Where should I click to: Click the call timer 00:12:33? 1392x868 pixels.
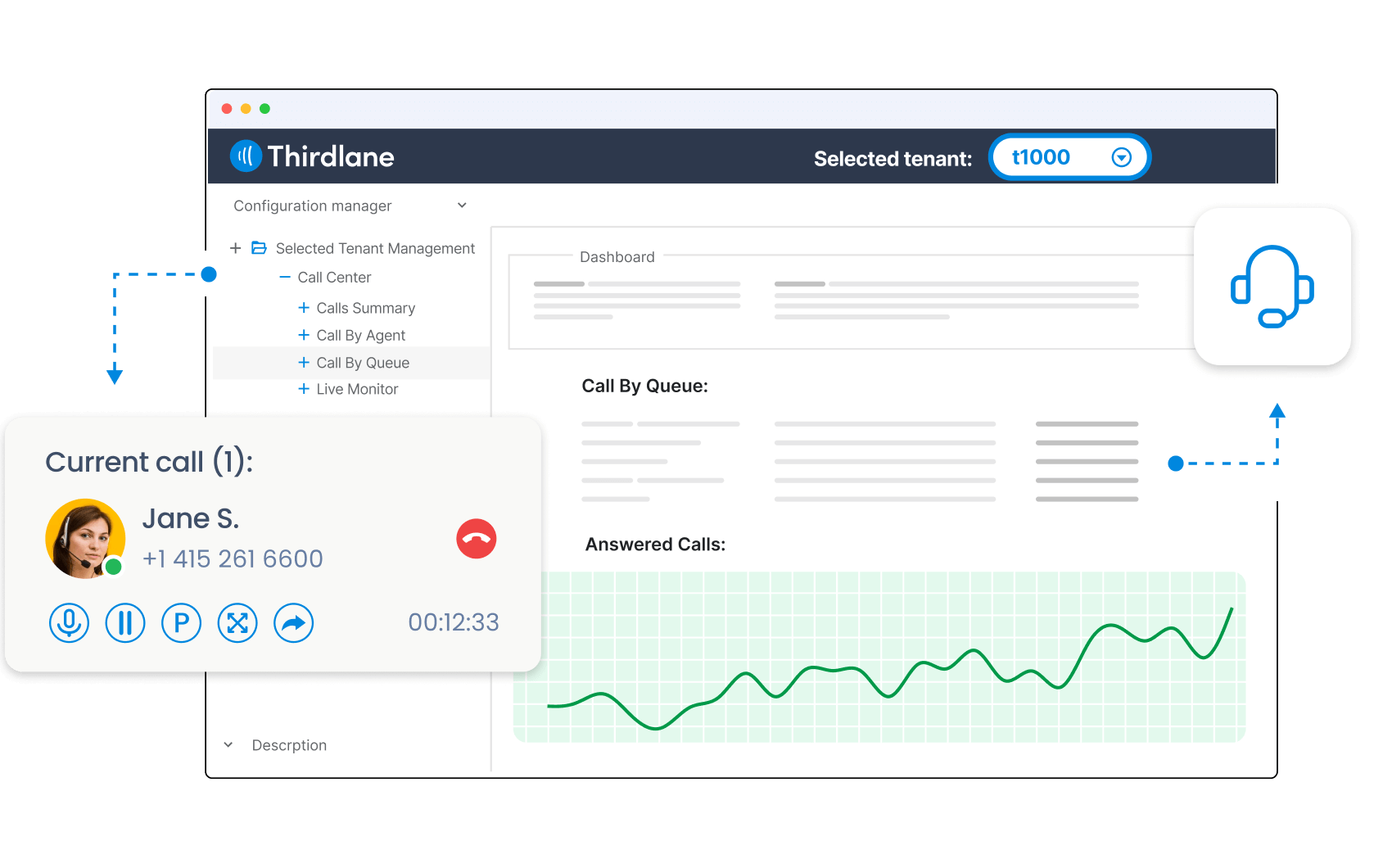tap(454, 622)
